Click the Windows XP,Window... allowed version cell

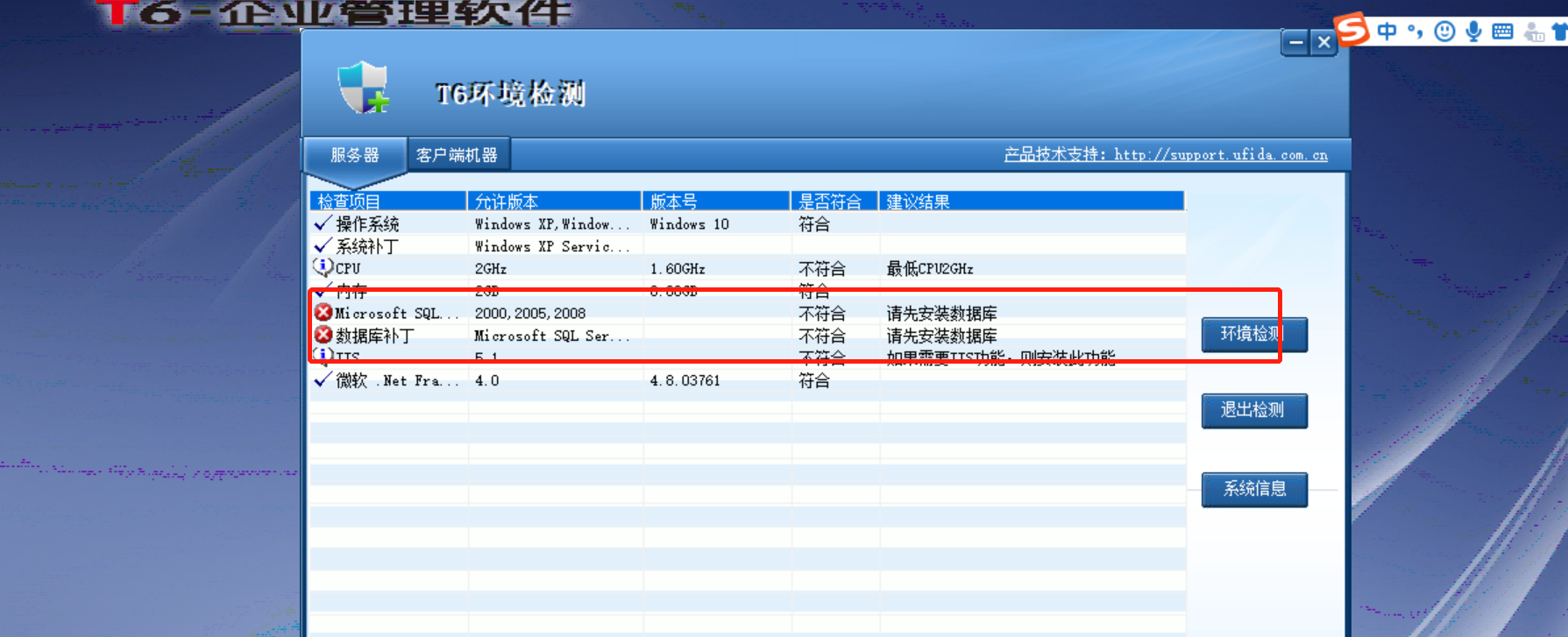(x=552, y=224)
